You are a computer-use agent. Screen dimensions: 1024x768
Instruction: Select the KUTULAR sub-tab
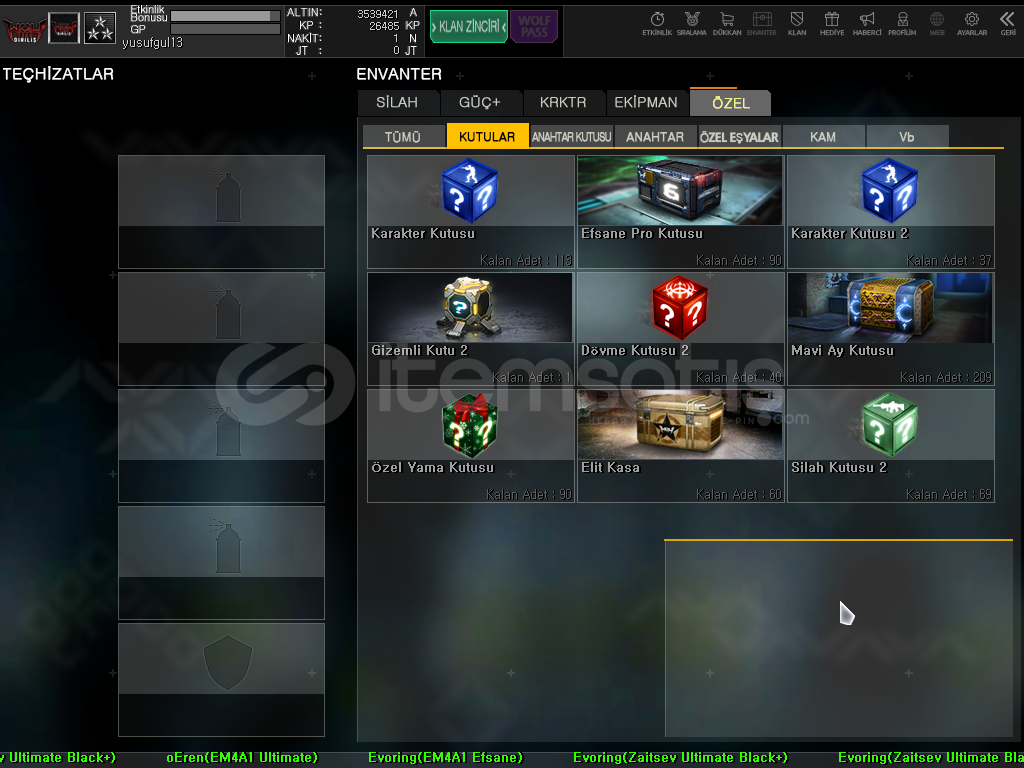click(487, 136)
